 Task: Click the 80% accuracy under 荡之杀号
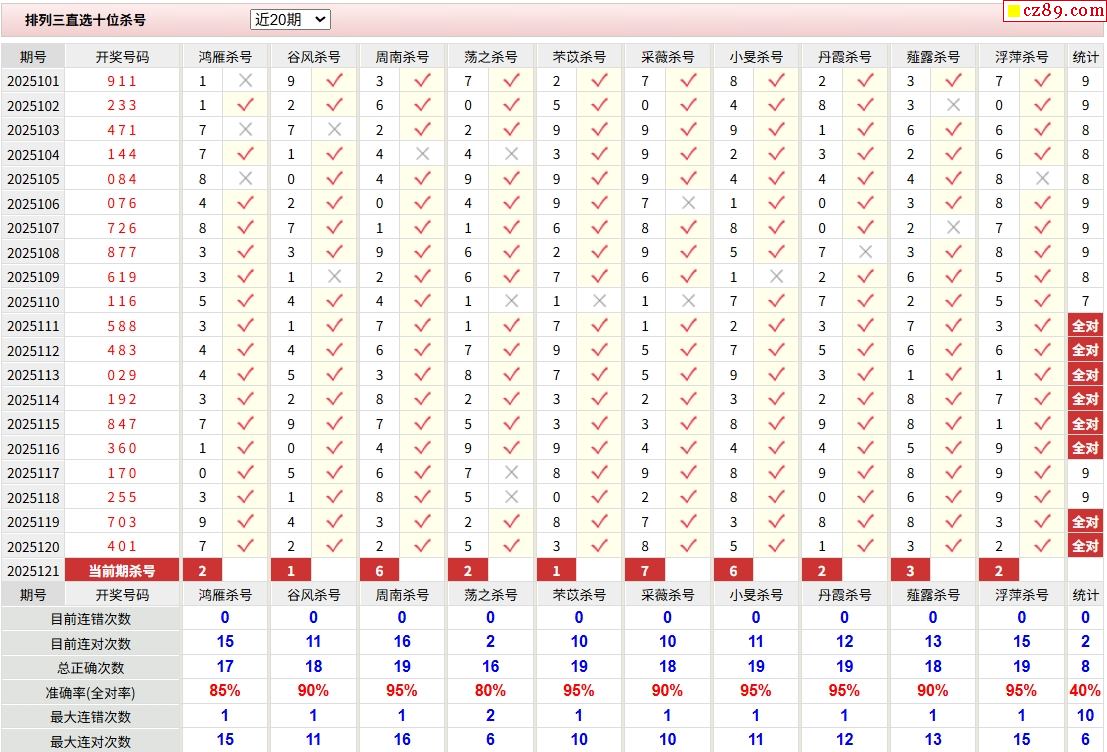pos(490,691)
